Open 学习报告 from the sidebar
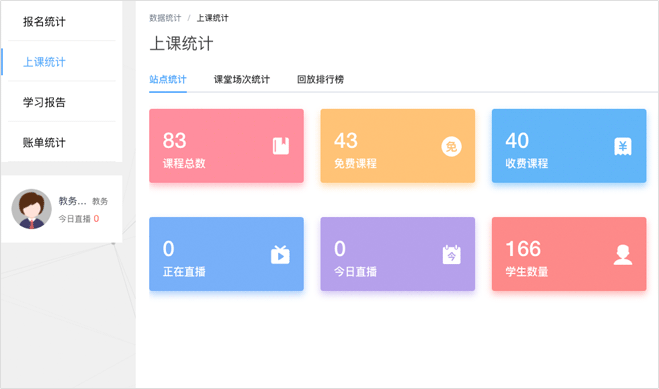This screenshot has height=389, width=659. pos(44,102)
